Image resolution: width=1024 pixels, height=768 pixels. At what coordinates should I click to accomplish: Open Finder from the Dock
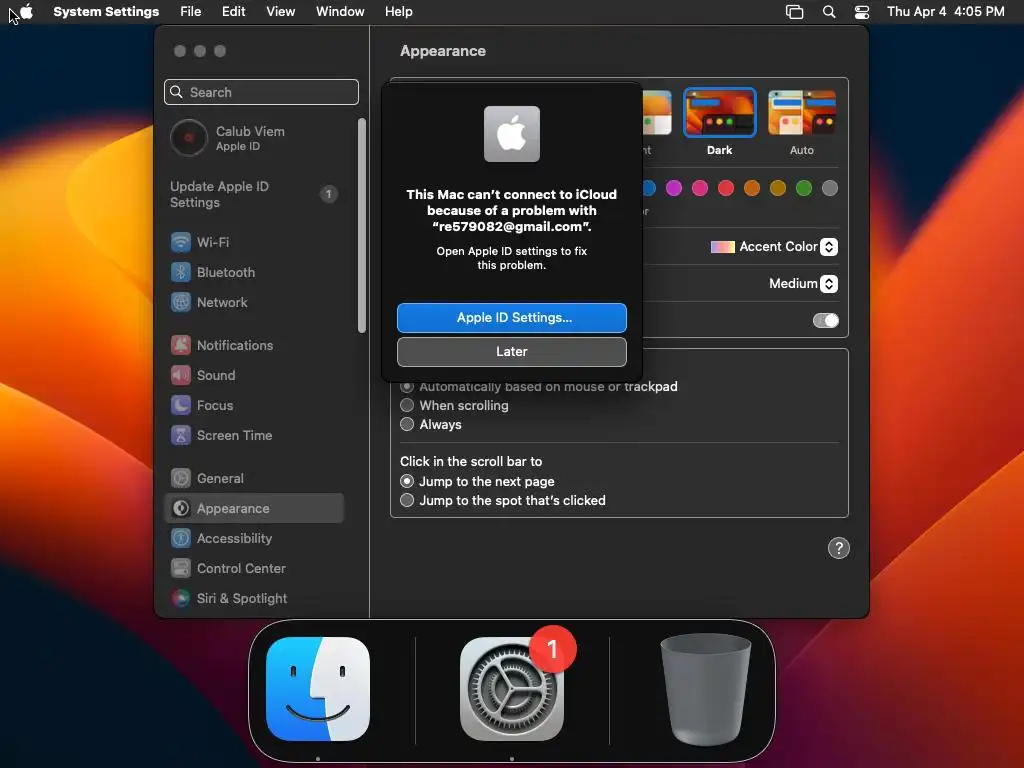[x=318, y=689]
